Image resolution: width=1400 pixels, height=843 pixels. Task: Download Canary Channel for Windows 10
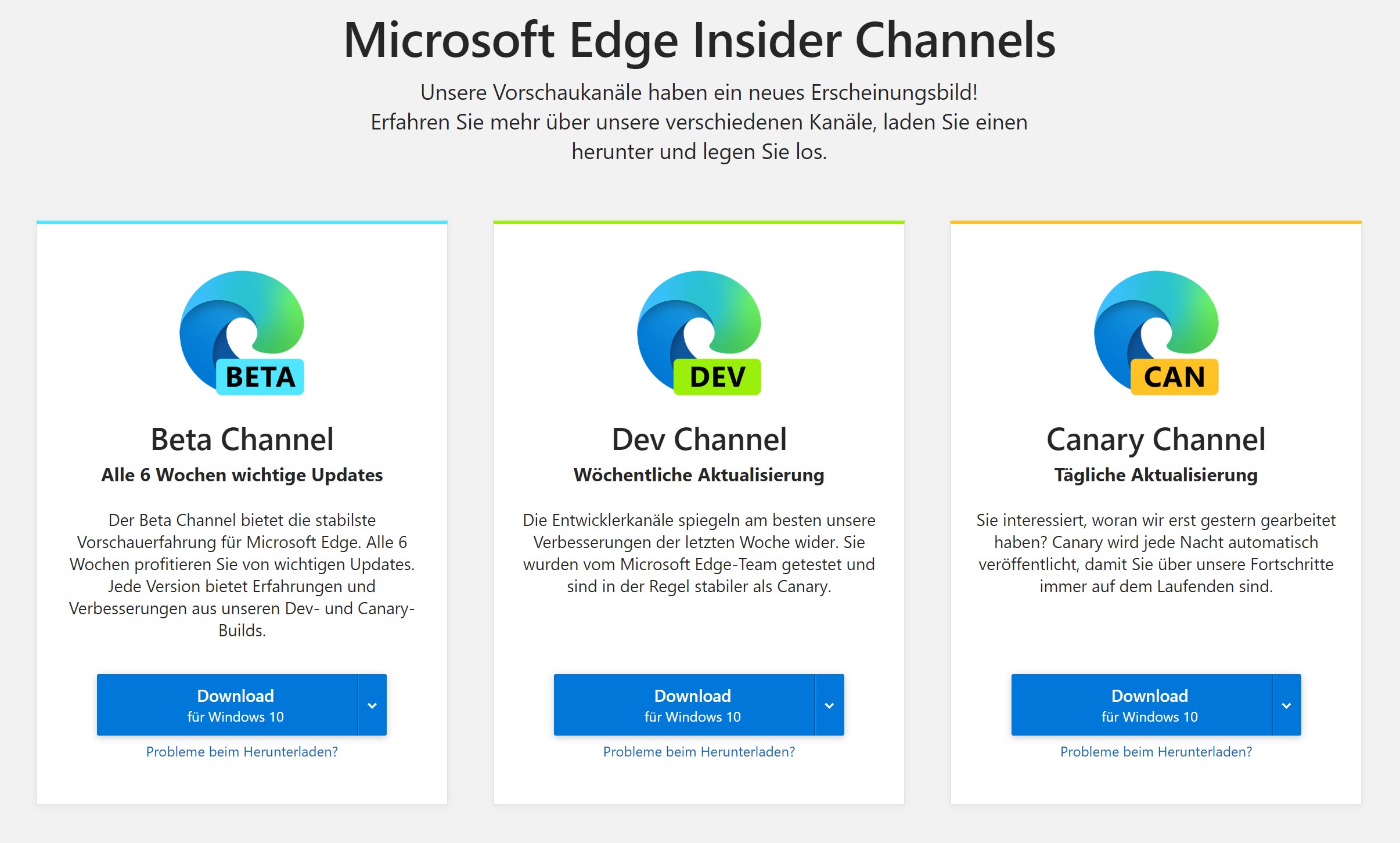[x=1142, y=705]
